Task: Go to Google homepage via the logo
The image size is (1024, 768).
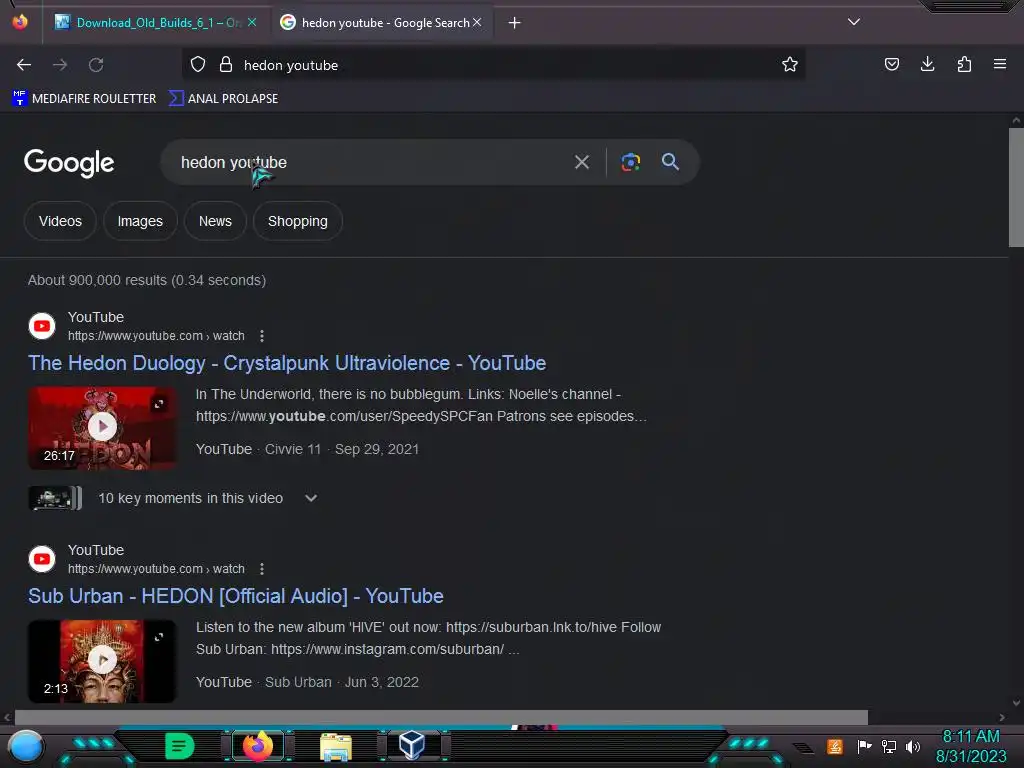Action: point(69,163)
